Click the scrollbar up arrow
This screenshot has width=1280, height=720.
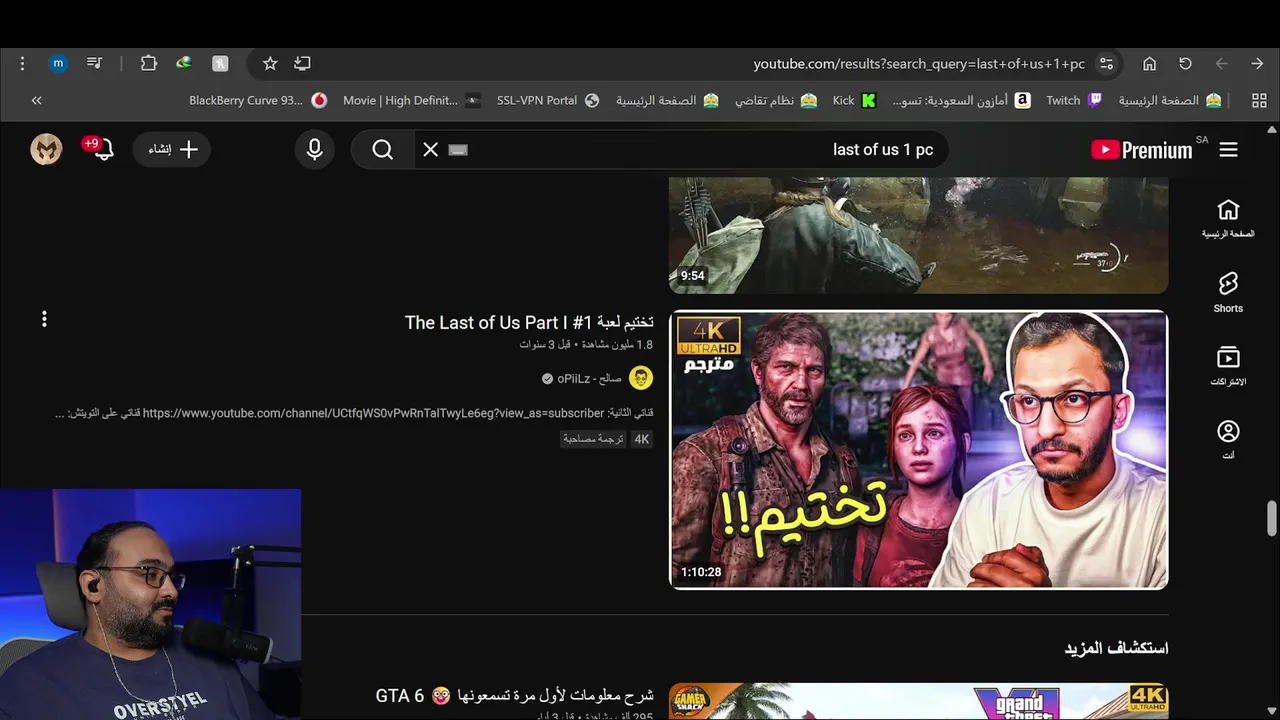(x=1272, y=130)
